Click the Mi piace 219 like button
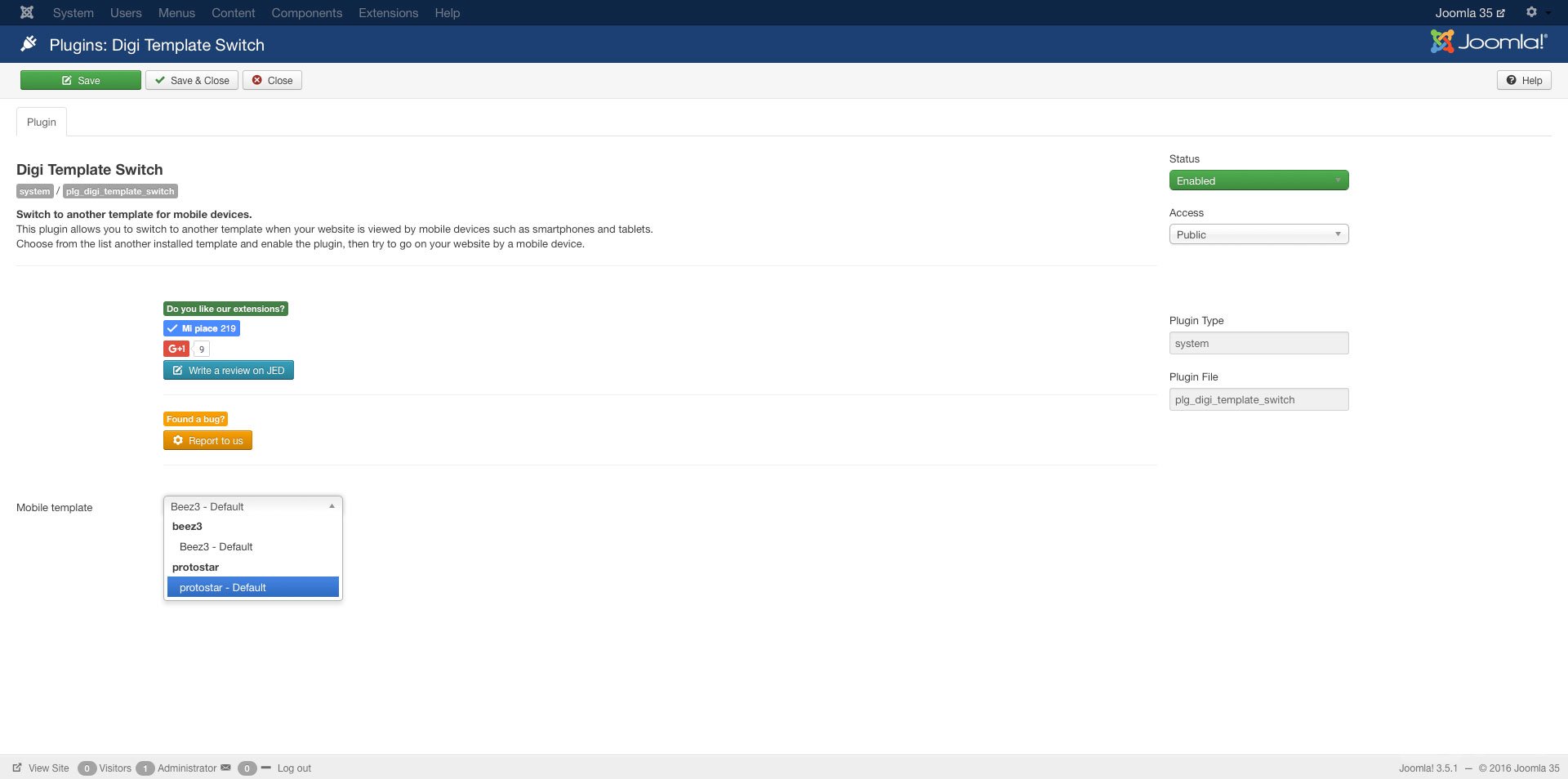Viewport: 1568px width, 779px height. (x=202, y=328)
